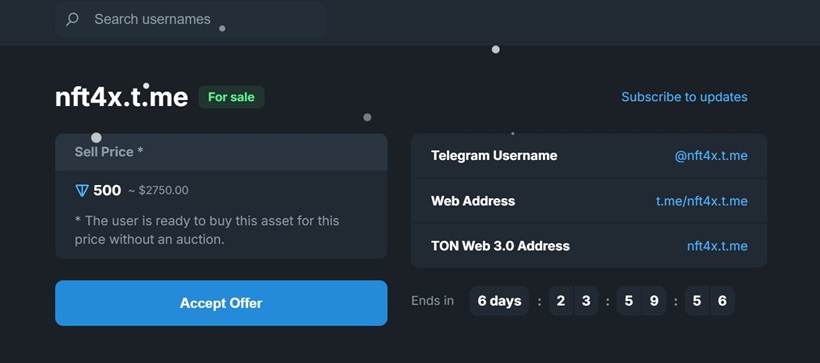Open the @nft4x.t.me Telegram username link
Screen dimensions: 820x363
tap(711, 155)
